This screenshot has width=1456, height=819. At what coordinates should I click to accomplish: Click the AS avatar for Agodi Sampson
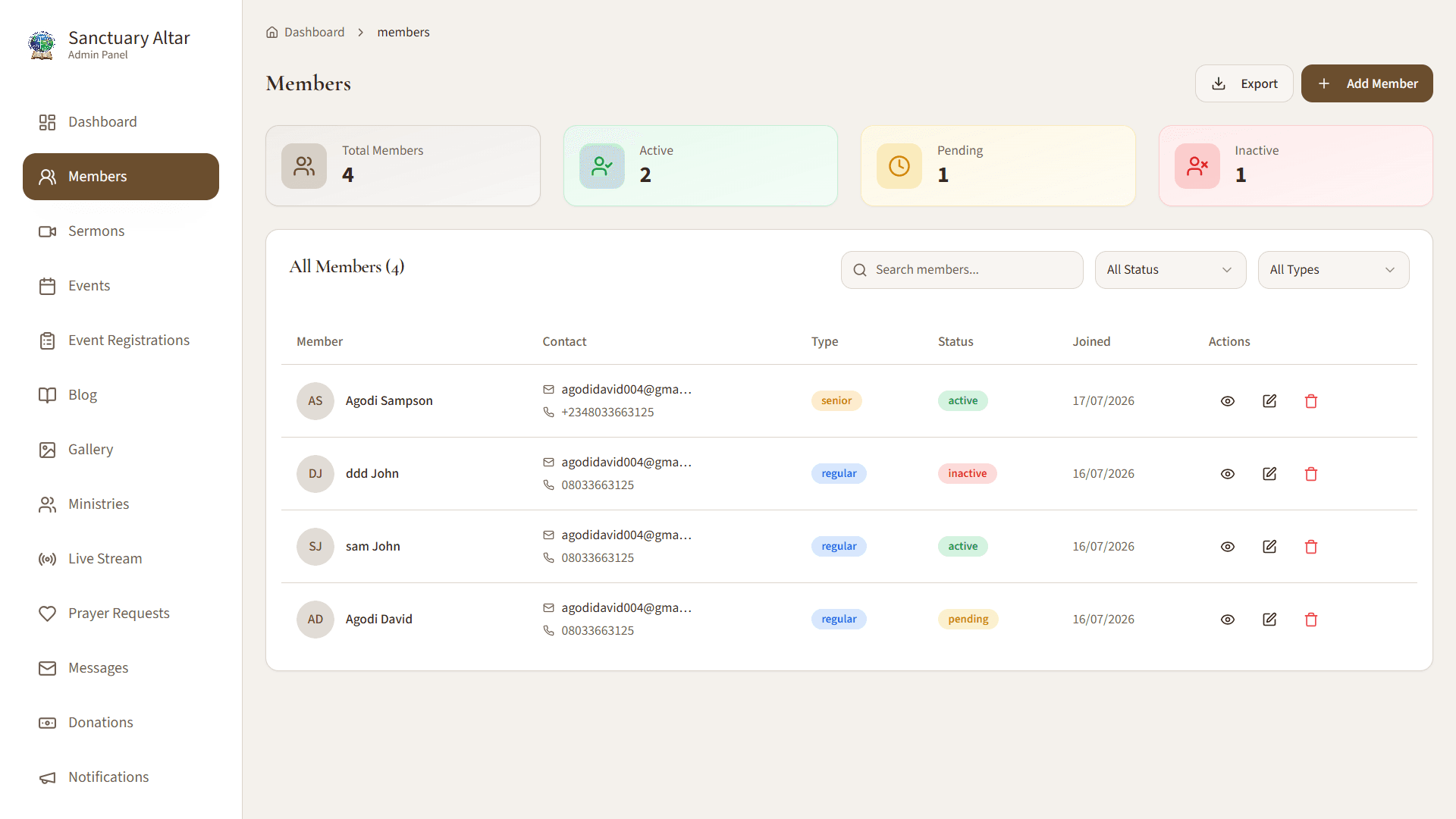[315, 401]
